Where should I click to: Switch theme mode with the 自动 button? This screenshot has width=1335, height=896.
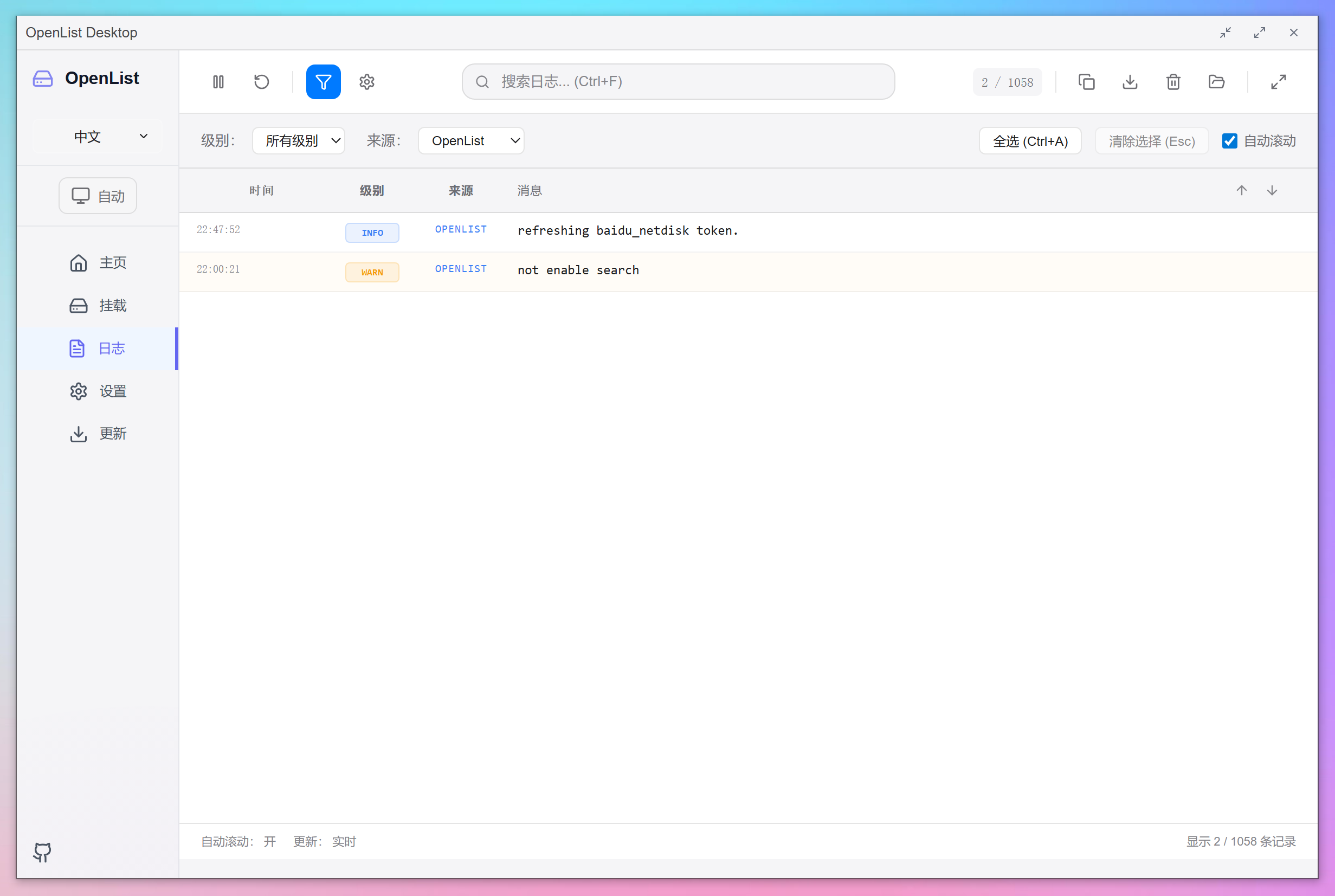click(x=97, y=196)
